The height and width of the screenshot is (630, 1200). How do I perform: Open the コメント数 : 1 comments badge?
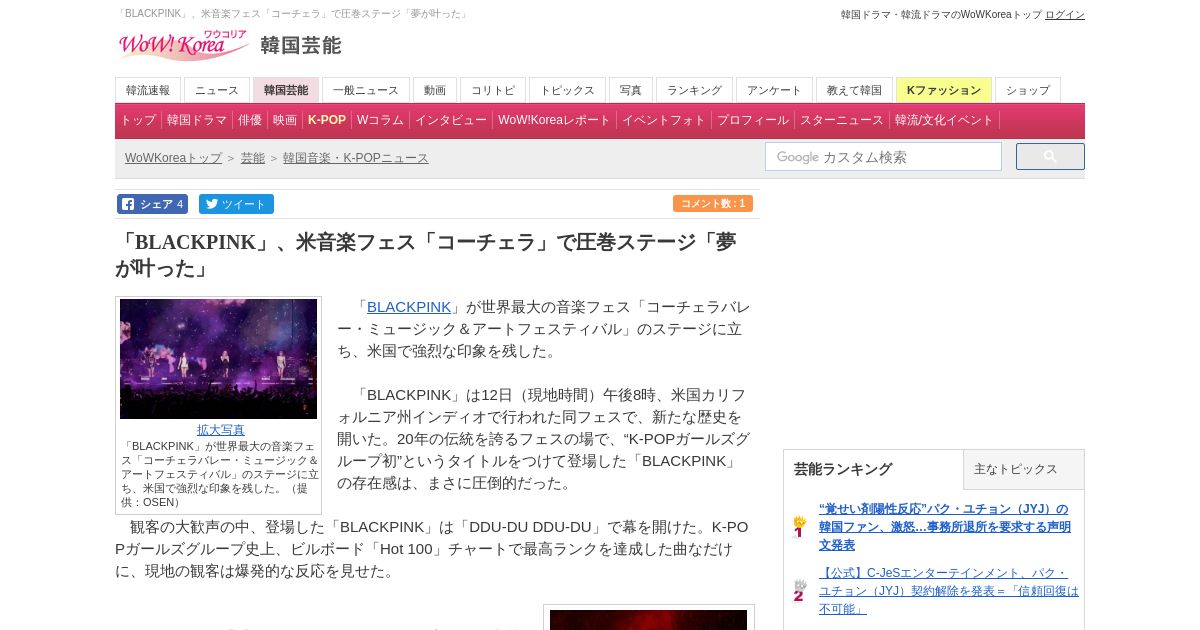(713, 203)
